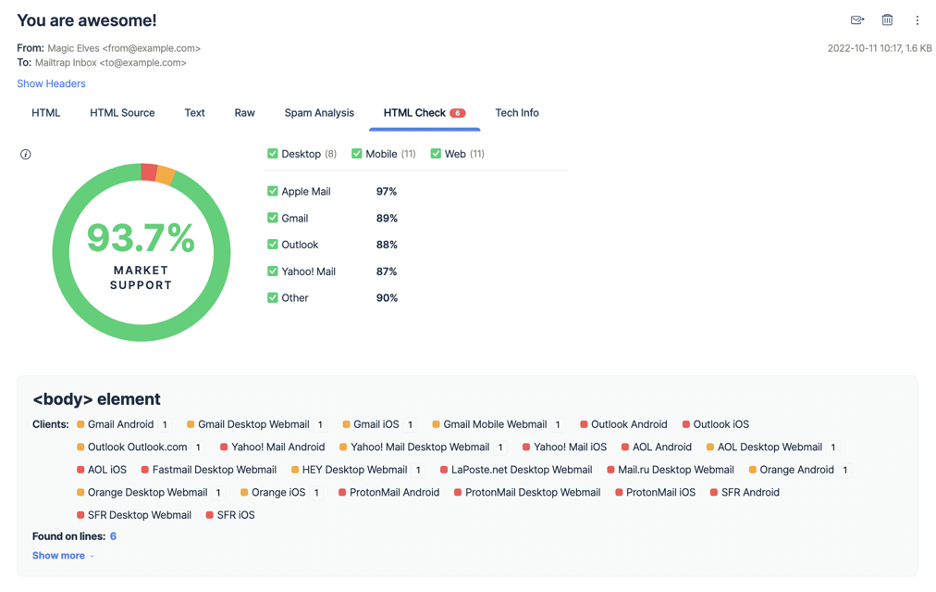The width and height of the screenshot is (936, 592).
Task: Click the trash delete icon
Action: [x=887, y=20]
